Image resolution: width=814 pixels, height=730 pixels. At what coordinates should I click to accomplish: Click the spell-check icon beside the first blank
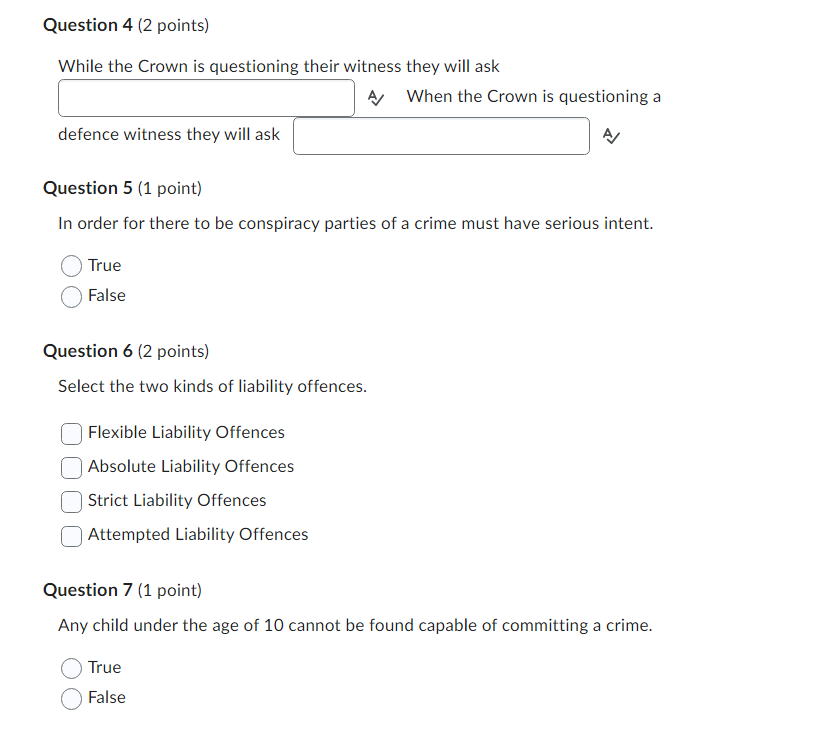click(374, 98)
